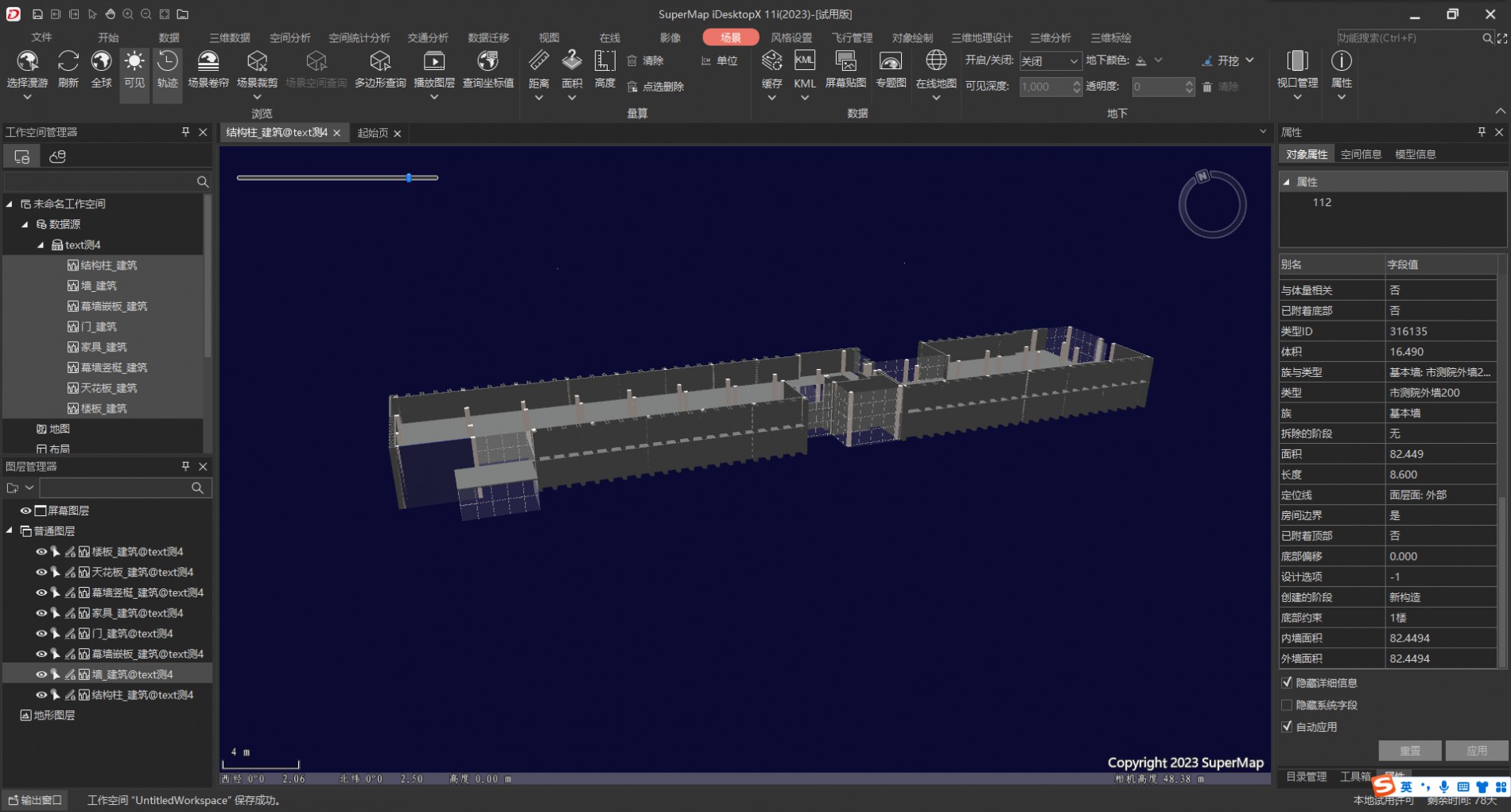The width and height of the screenshot is (1511, 812).
Task: Select the 选择漫游 pan tool
Action: pos(27,68)
